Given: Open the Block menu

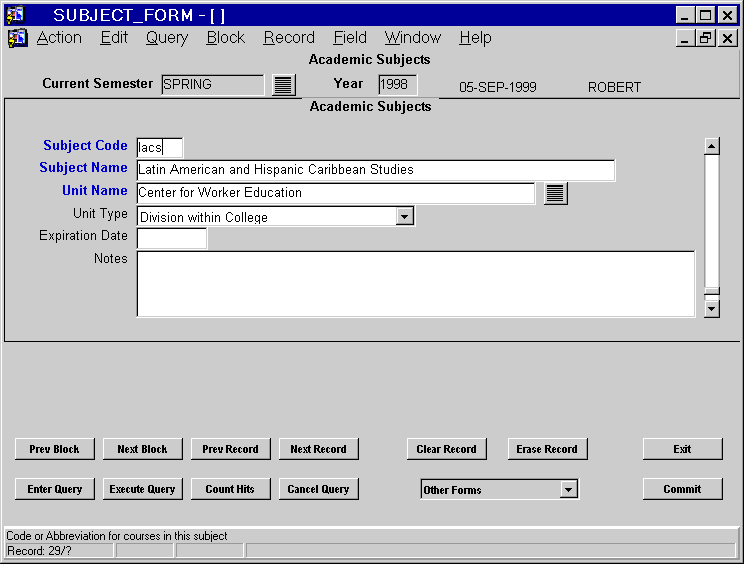Looking at the screenshot, I should tap(225, 37).
